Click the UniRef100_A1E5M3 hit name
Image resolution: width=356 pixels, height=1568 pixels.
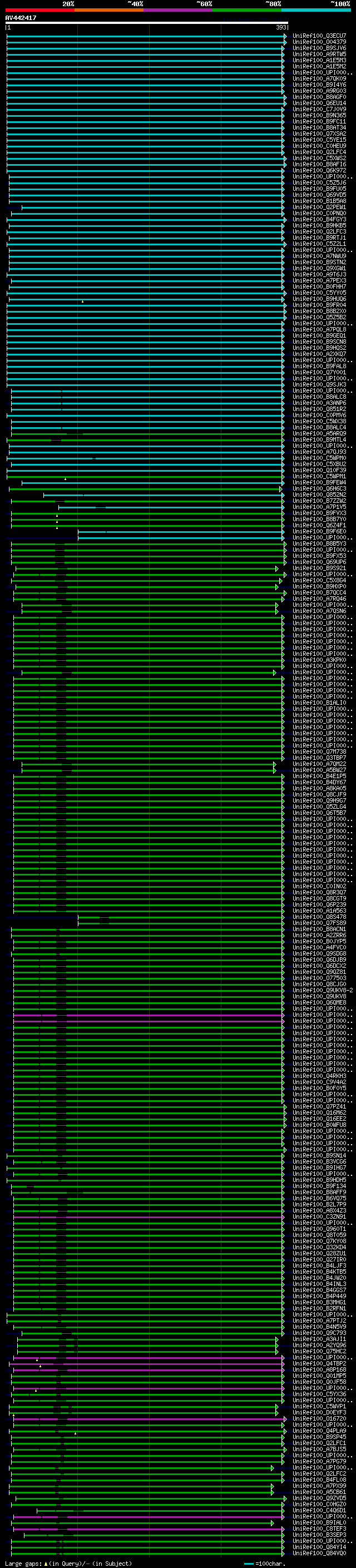pyautogui.click(x=319, y=60)
